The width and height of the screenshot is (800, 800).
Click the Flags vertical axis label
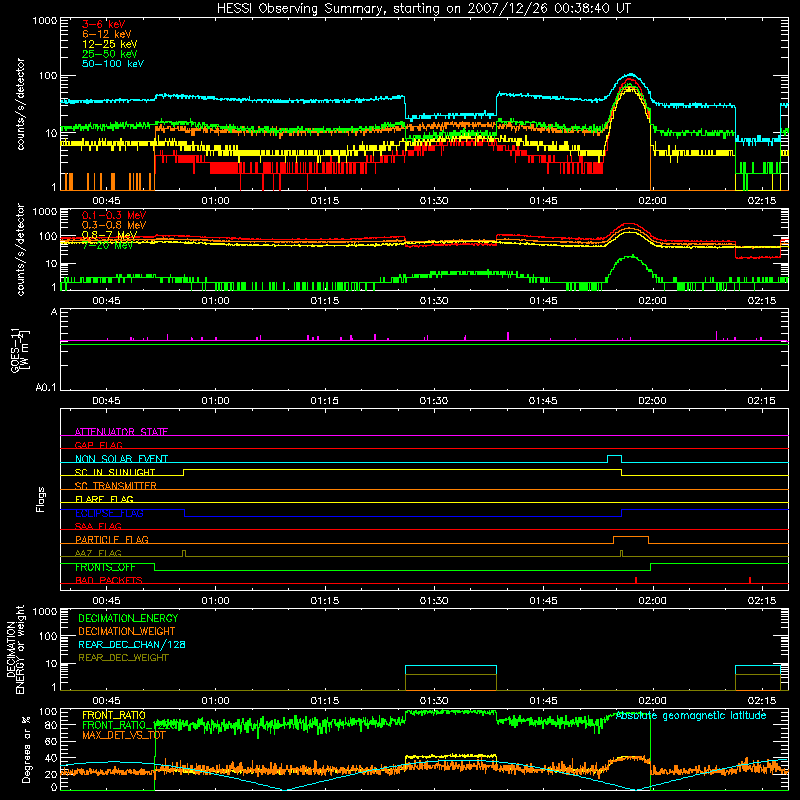(x=41, y=499)
